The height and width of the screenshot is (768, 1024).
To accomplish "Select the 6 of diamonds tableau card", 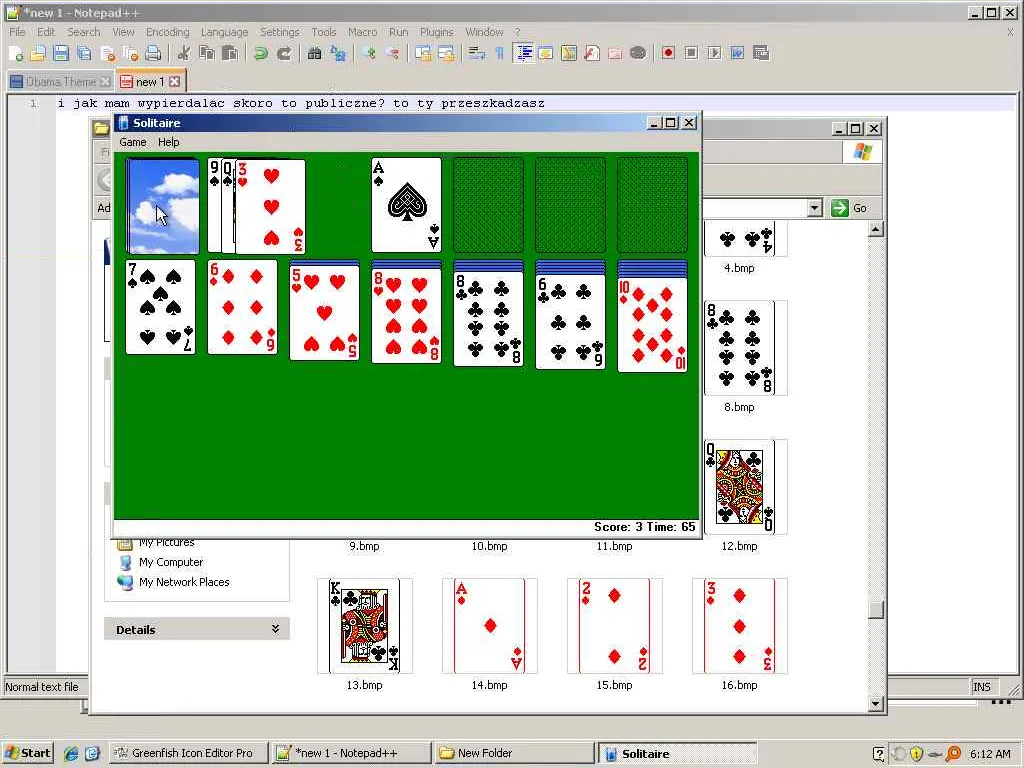I will [242, 307].
